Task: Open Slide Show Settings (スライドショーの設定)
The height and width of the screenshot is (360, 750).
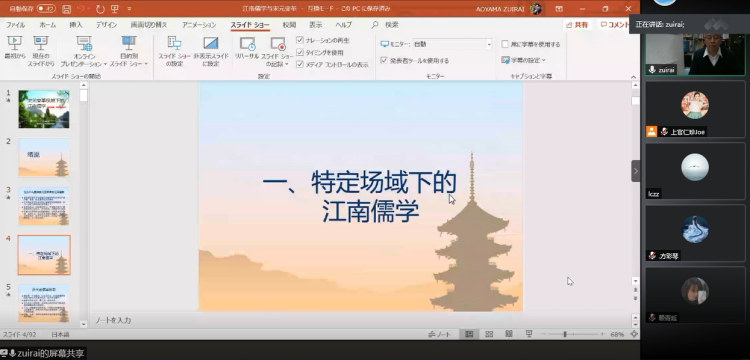Action: (174, 51)
